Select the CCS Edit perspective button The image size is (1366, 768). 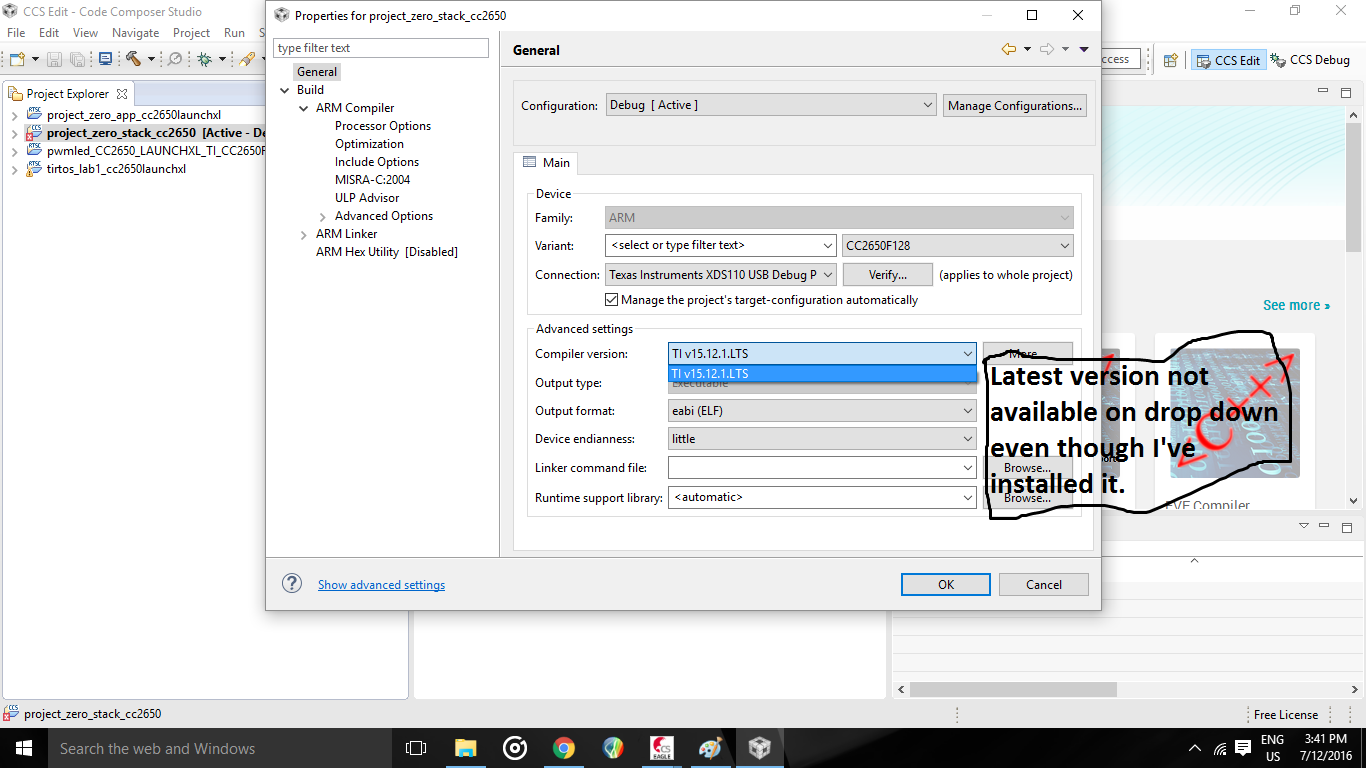[1228, 60]
